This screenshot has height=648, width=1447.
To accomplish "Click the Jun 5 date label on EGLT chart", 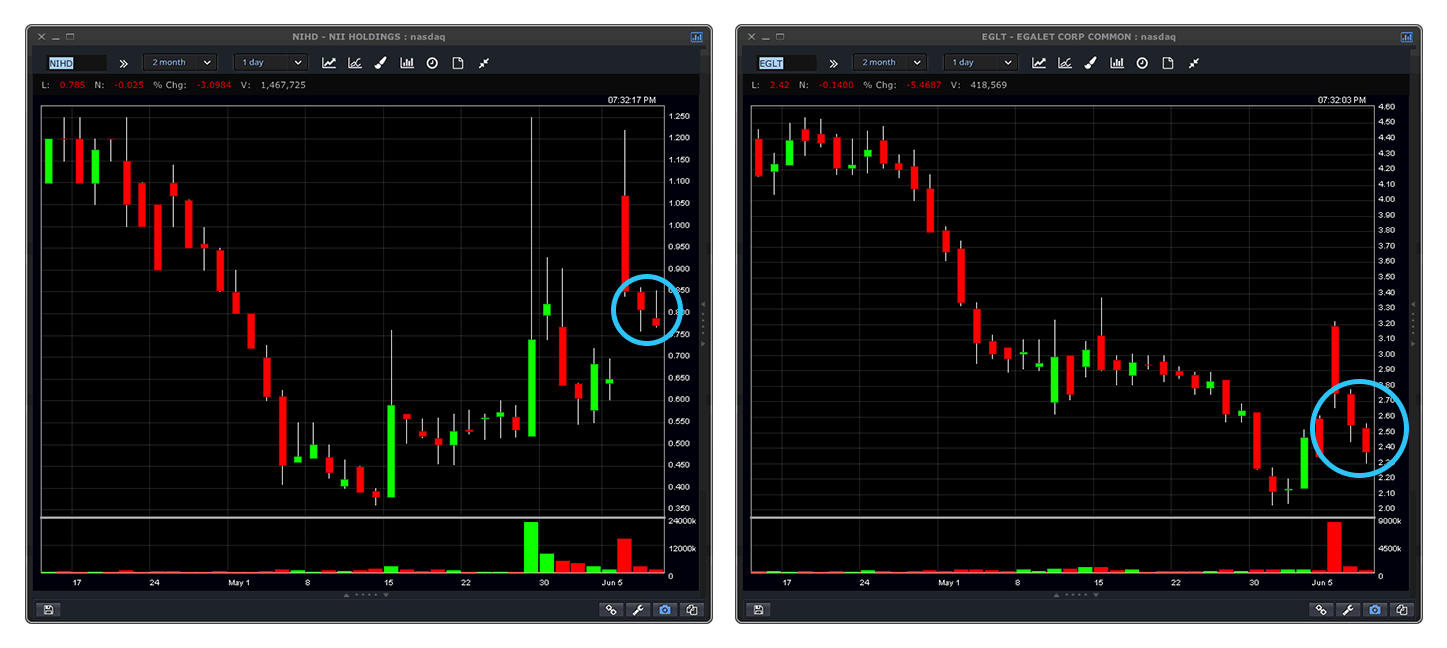I will click(x=1323, y=582).
